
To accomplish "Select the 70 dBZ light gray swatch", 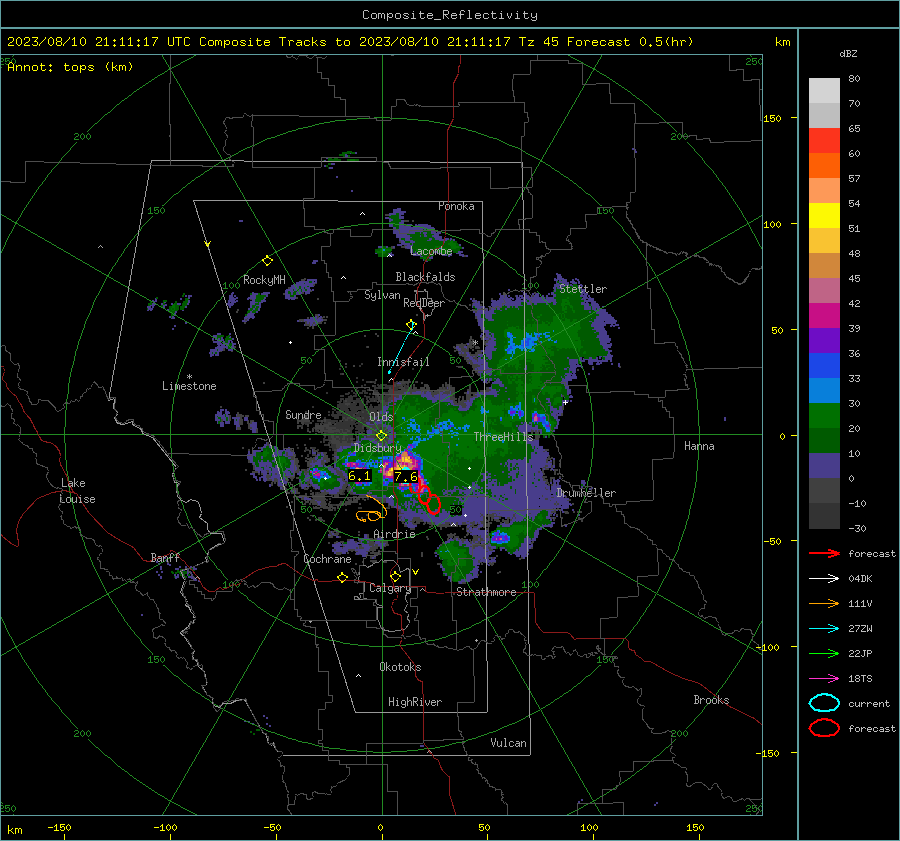I will click(x=824, y=90).
